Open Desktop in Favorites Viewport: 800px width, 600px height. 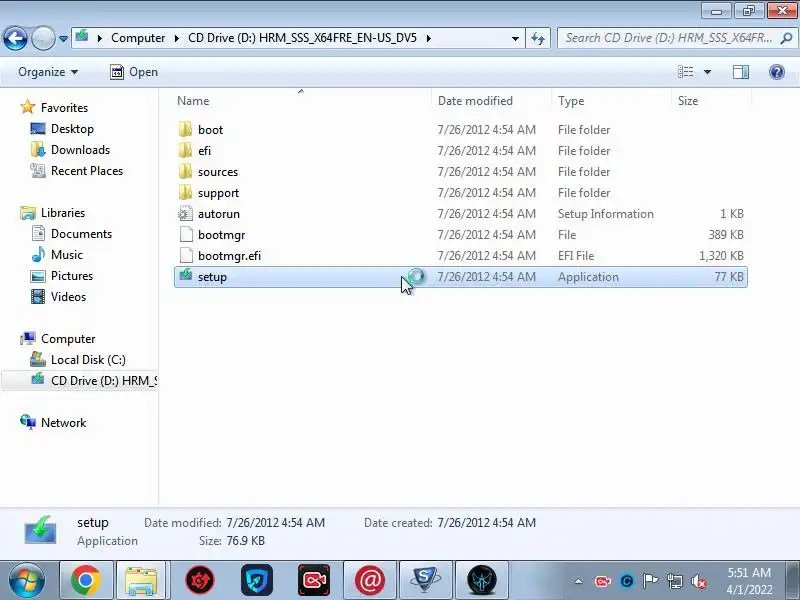click(x=62, y=129)
